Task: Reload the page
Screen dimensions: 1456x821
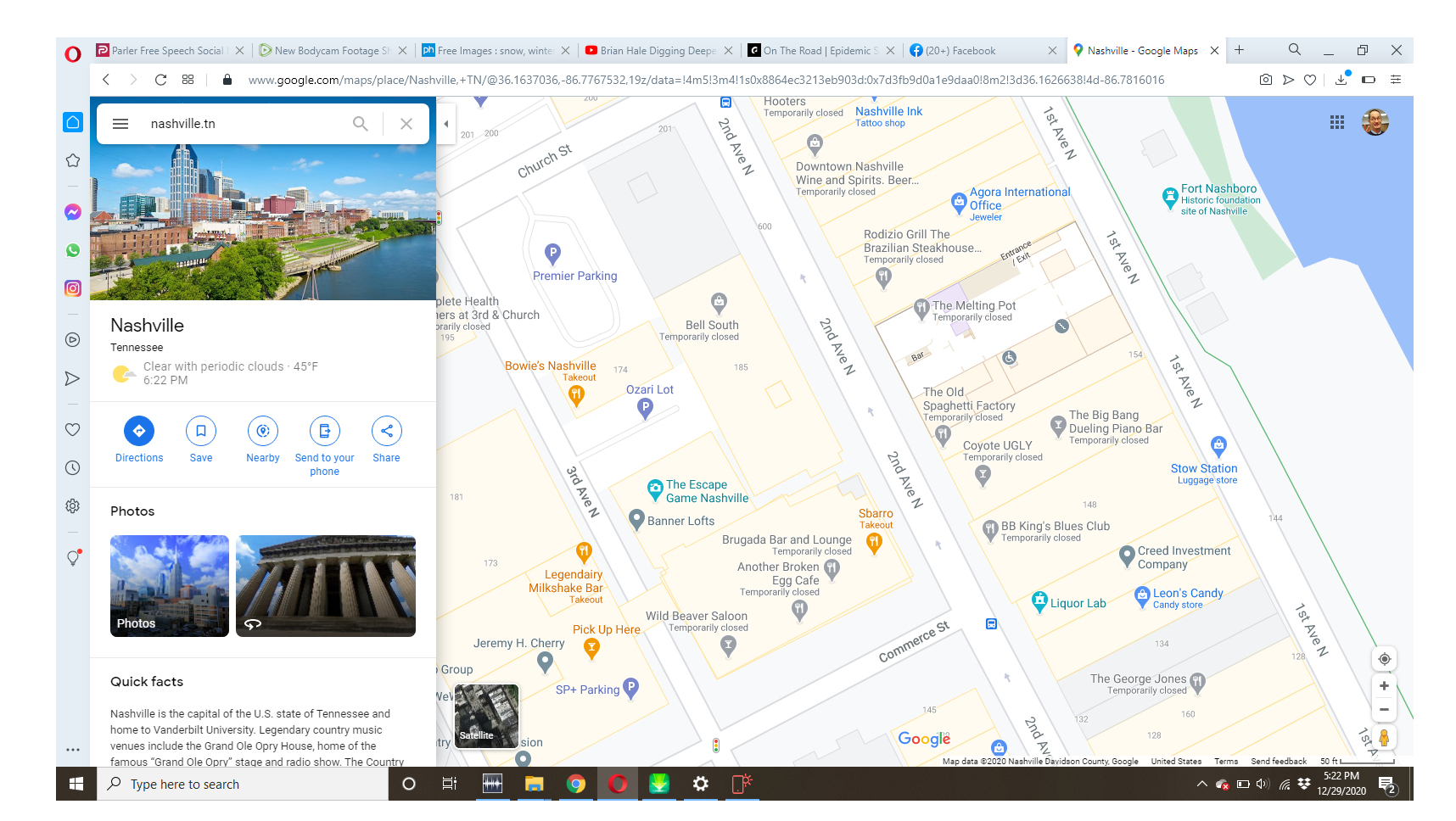Action: point(160,80)
